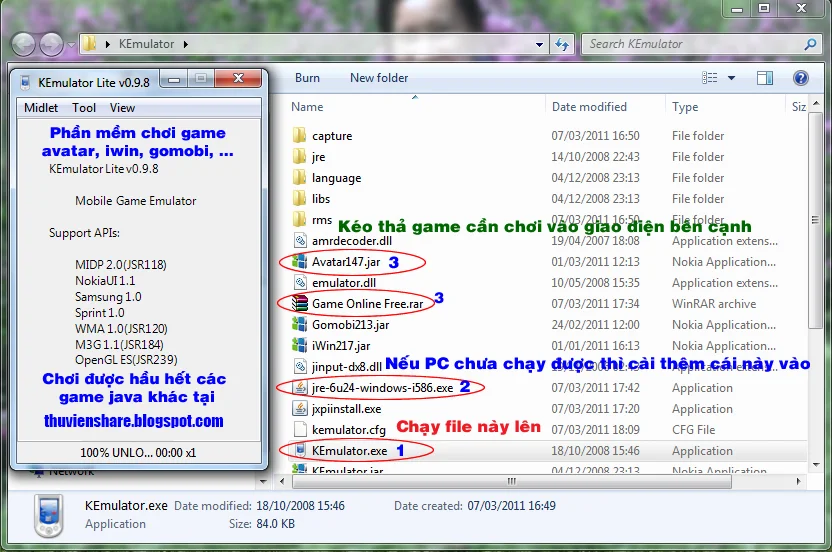This screenshot has height=552, width=832.
Task: Click WinRAR archive type text
Action: point(714,304)
